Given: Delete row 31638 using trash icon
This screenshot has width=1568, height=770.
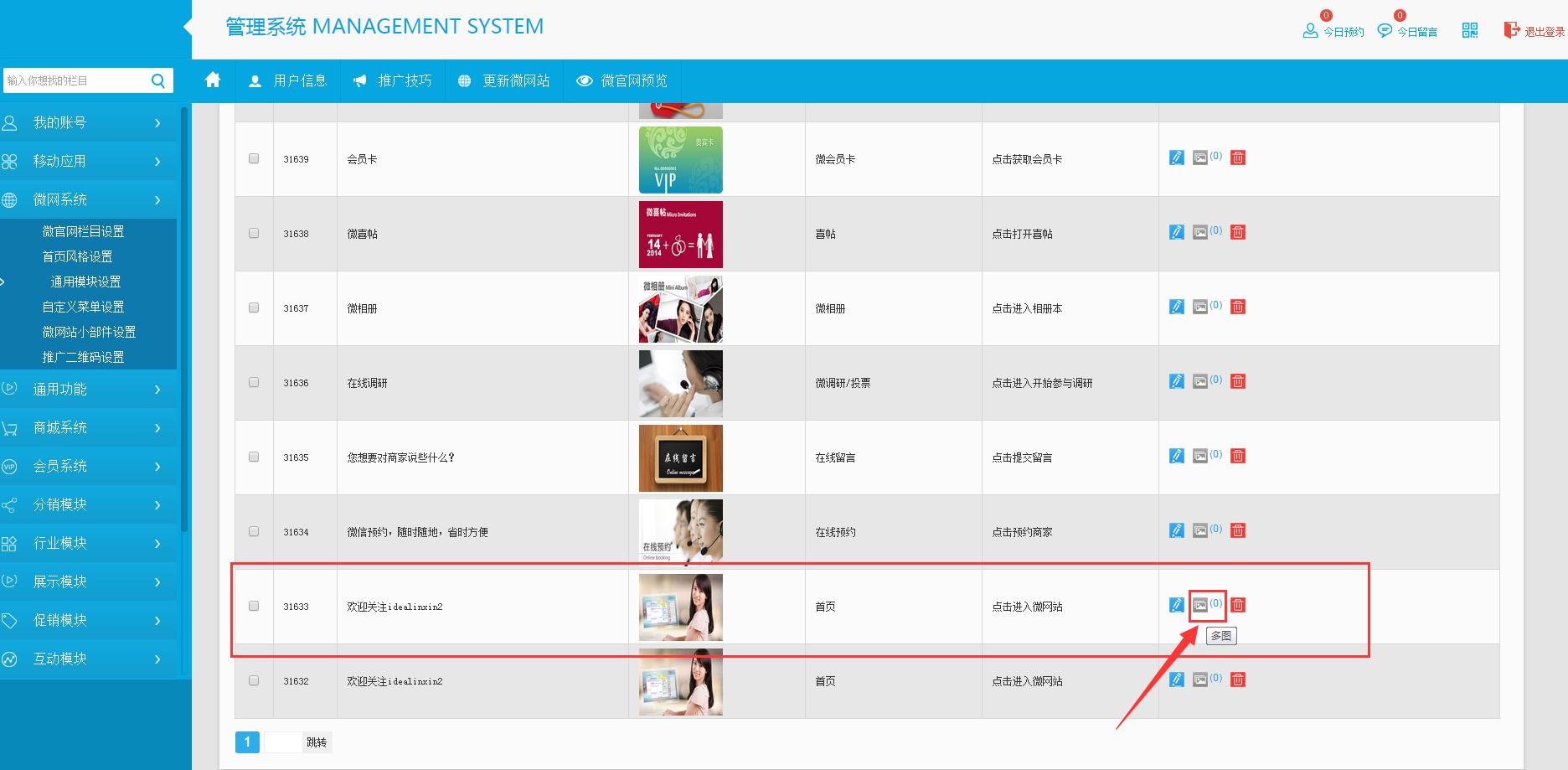Looking at the screenshot, I should pos(1238,232).
